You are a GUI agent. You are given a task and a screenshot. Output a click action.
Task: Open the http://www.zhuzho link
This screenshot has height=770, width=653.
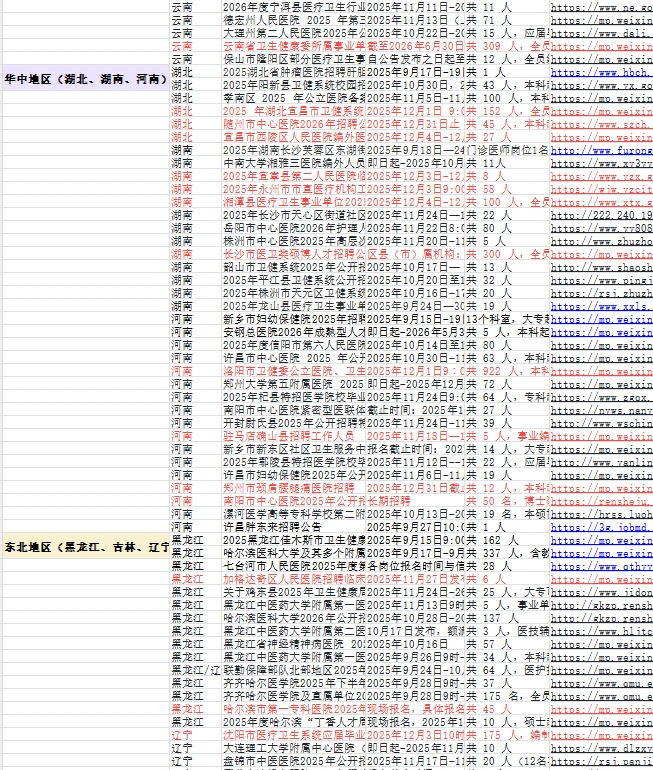click(601, 241)
